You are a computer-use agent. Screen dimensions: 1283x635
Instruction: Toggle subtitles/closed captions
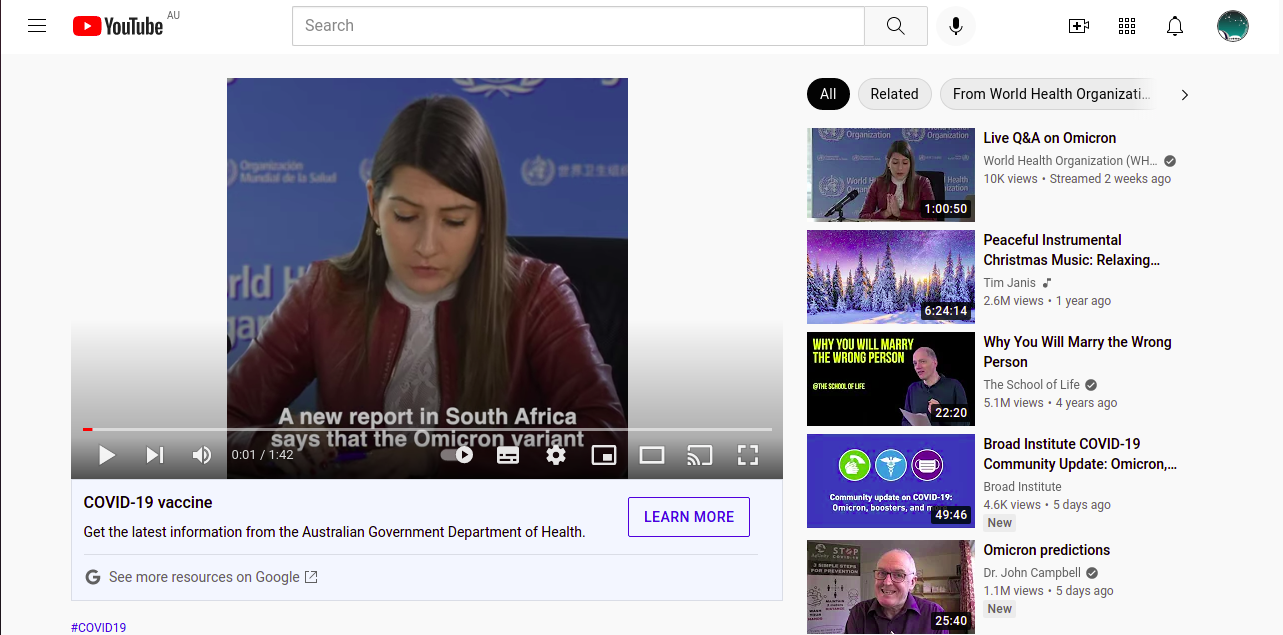(x=508, y=455)
